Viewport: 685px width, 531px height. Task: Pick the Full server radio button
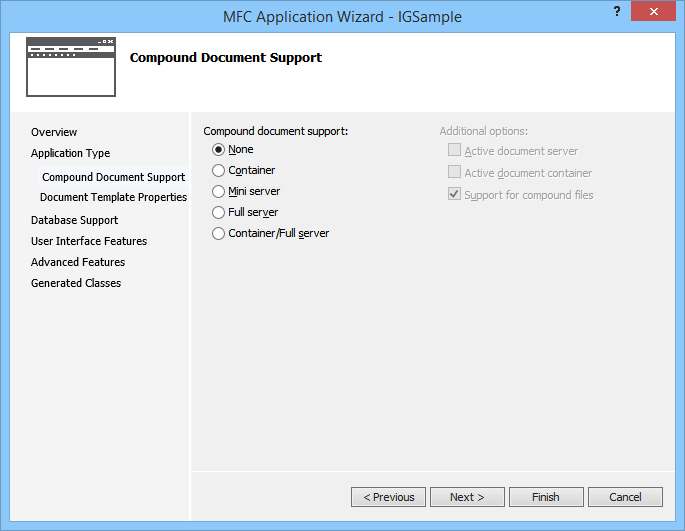(219, 213)
